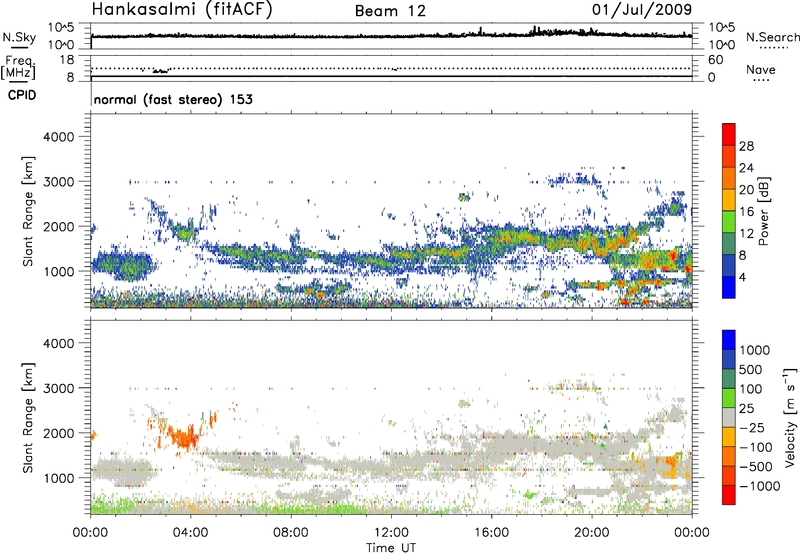Click 'Slant Range [km]' label of velocity panel
The image size is (800, 554).
29,417
